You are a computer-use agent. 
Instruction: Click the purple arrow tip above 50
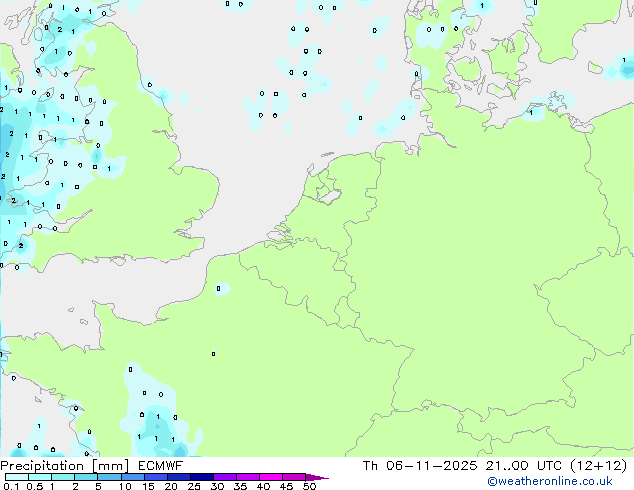tap(317, 477)
